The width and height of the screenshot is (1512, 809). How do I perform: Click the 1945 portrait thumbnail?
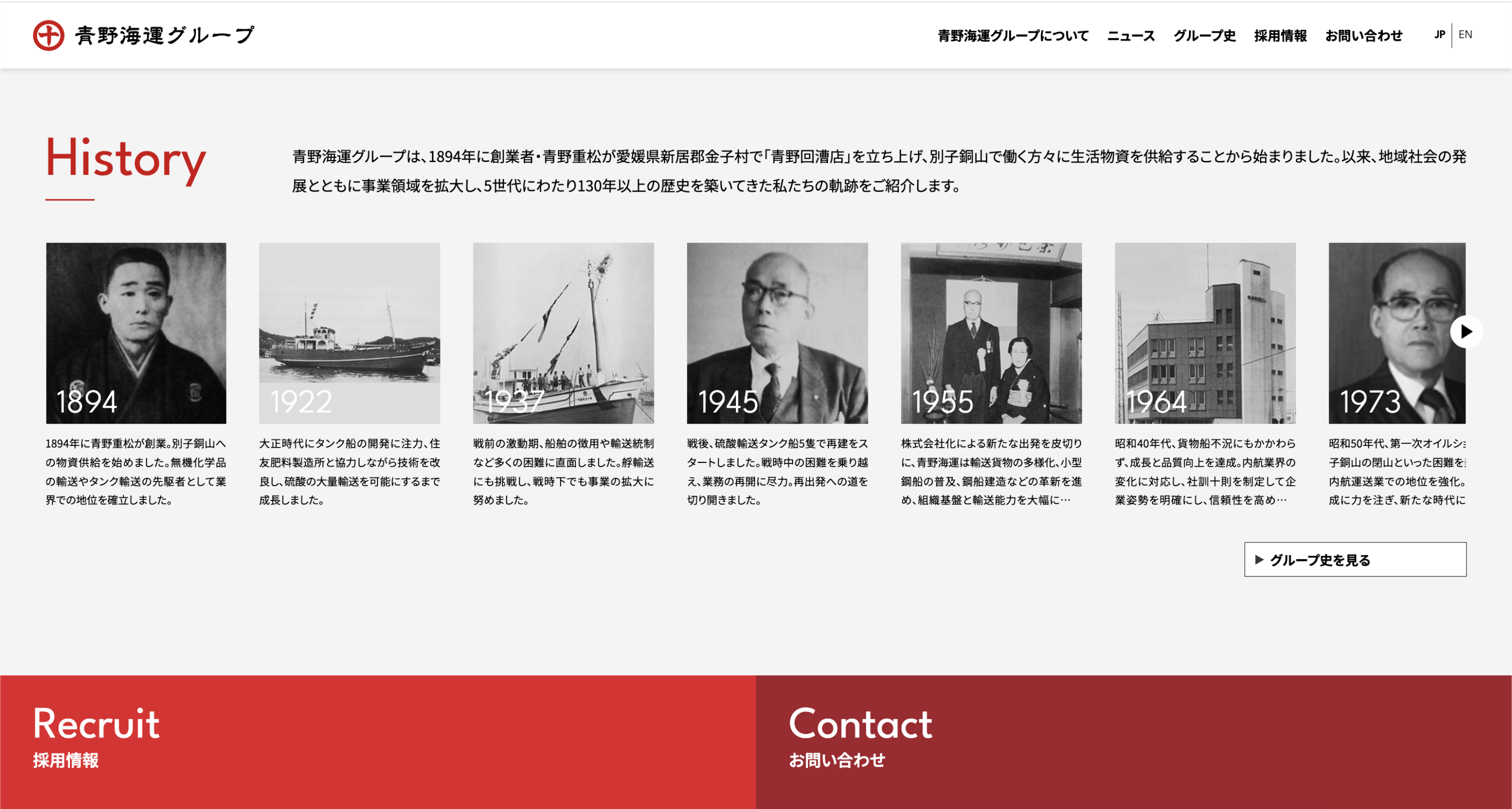coord(777,333)
